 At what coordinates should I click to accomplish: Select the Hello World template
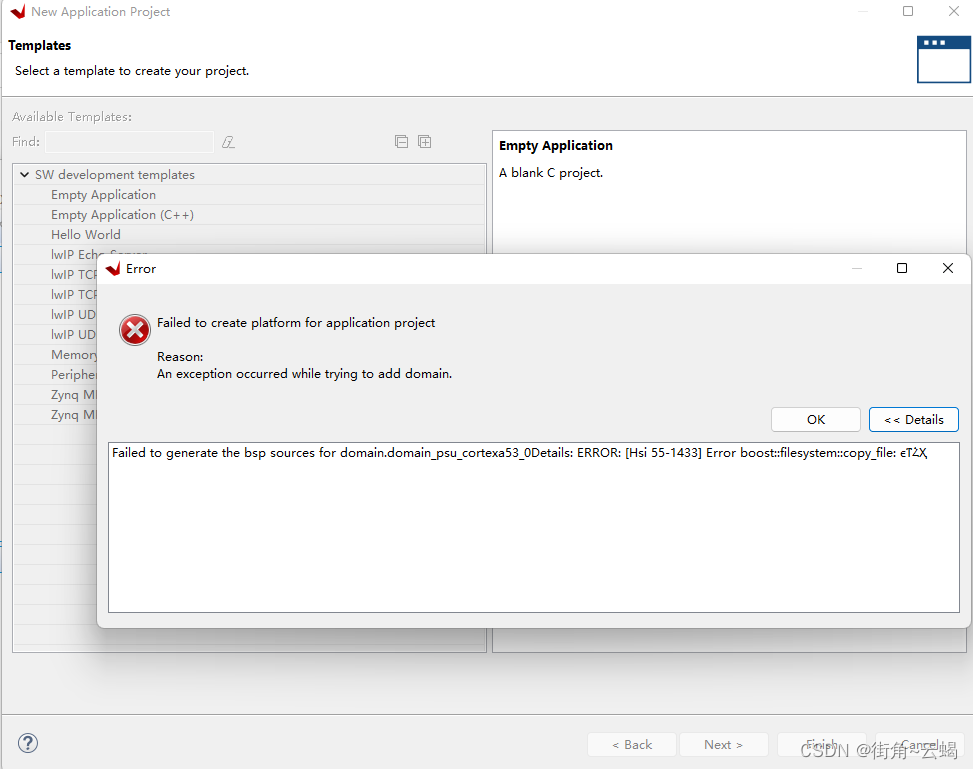pyautogui.click(x=86, y=234)
